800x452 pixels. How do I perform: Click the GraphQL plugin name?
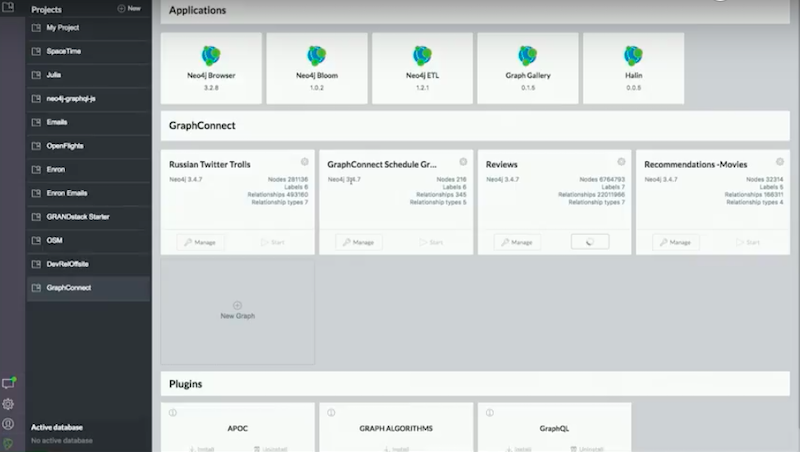point(554,429)
